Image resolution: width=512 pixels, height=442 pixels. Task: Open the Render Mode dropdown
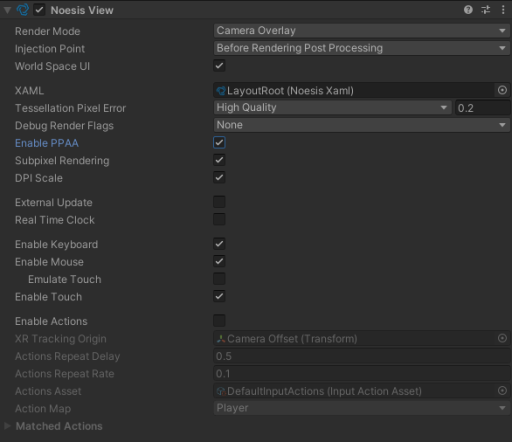click(361, 31)
